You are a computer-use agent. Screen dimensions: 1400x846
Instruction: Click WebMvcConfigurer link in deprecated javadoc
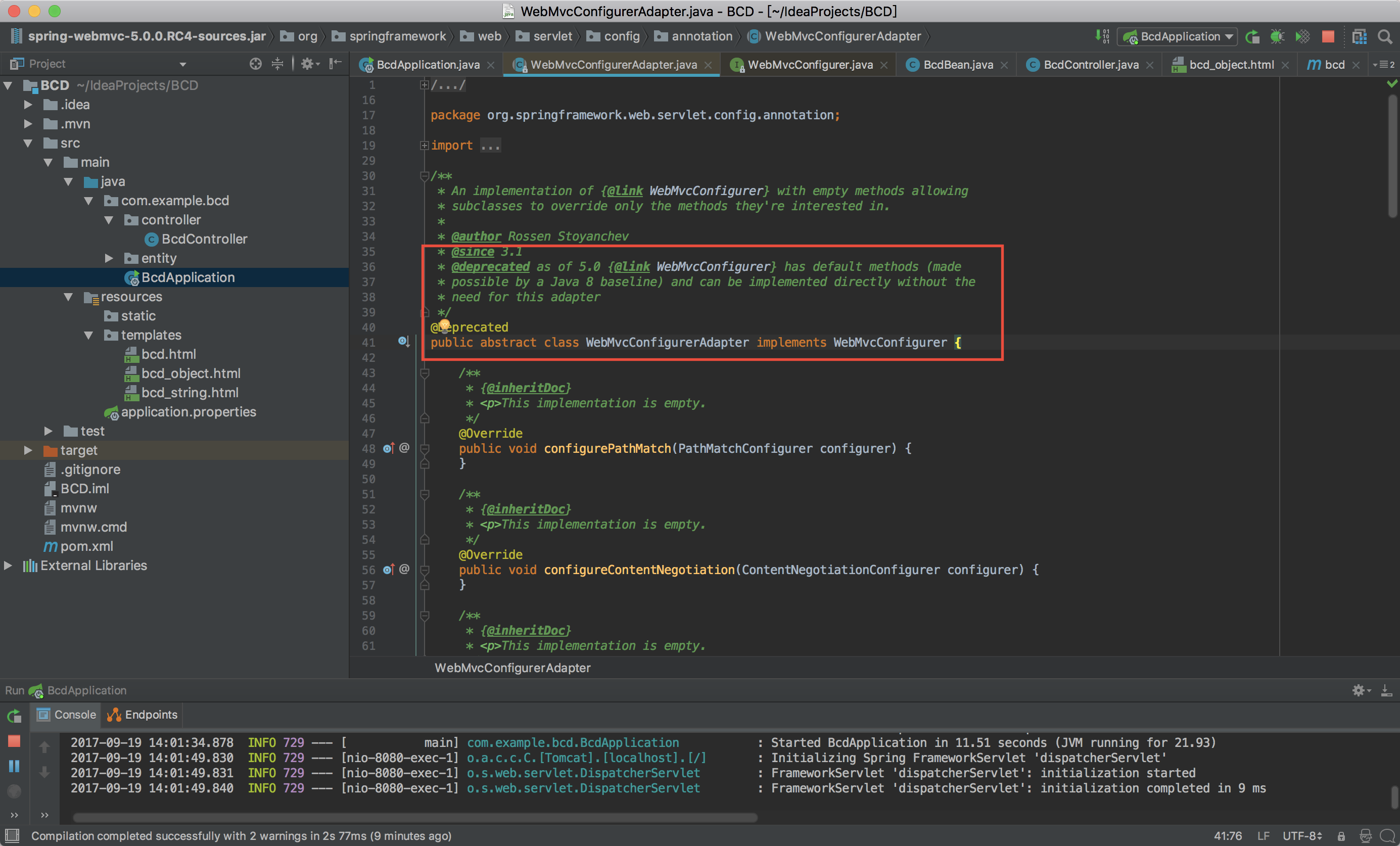tap(713, 266)
